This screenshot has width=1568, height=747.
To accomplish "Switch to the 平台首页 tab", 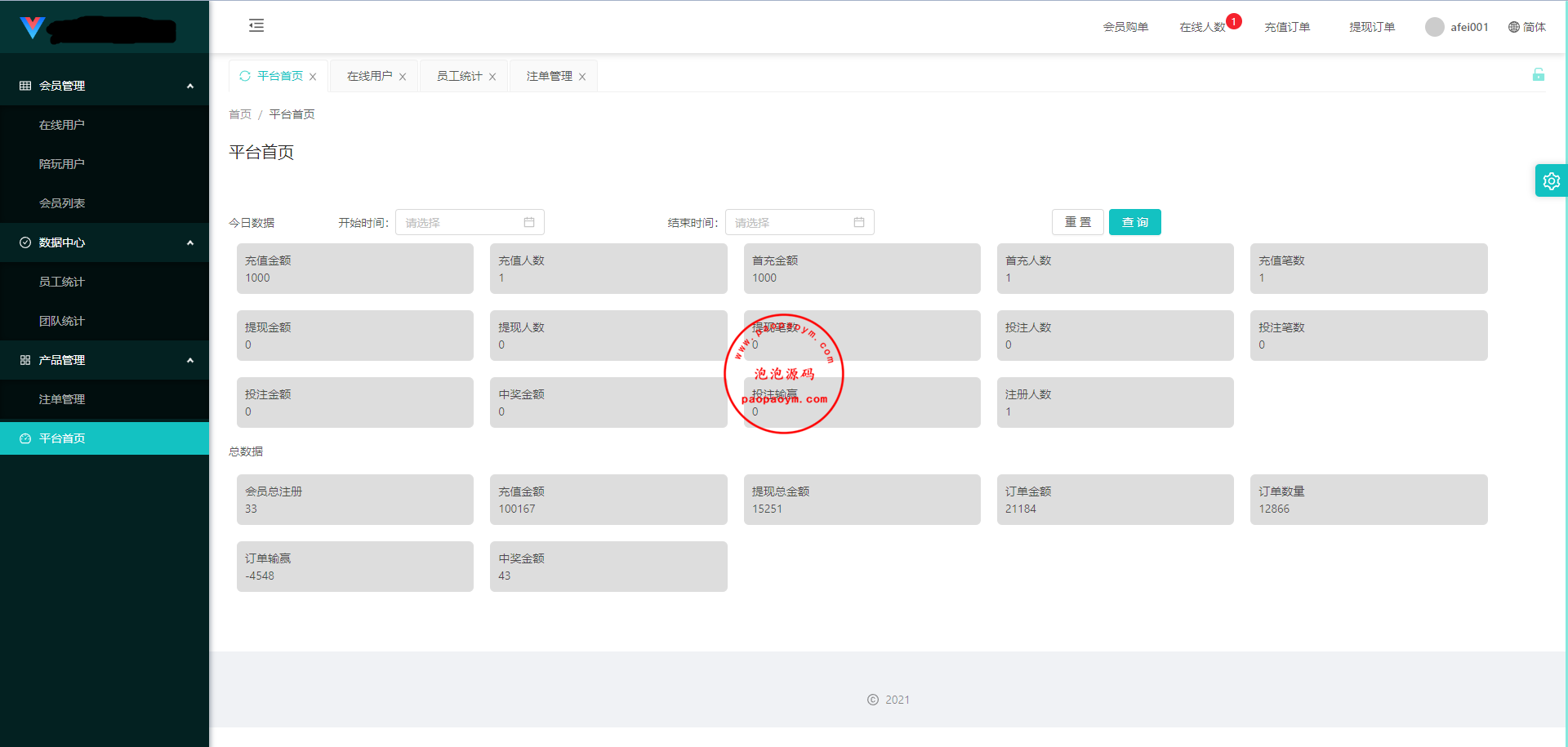I will [x=280, y=76].
